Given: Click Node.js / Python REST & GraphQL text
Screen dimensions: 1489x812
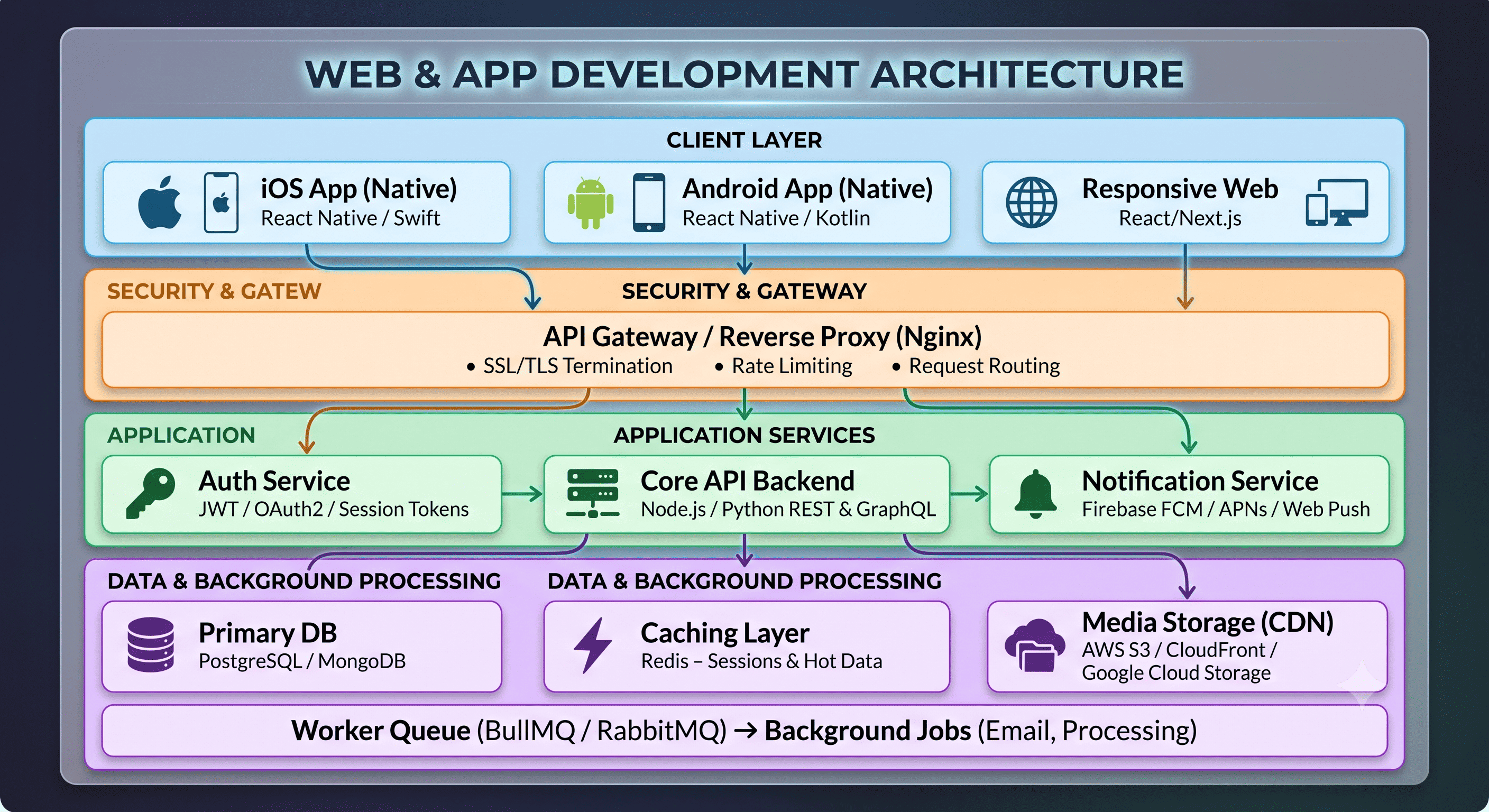Looking at the screenshot, I should pos(788,509).
